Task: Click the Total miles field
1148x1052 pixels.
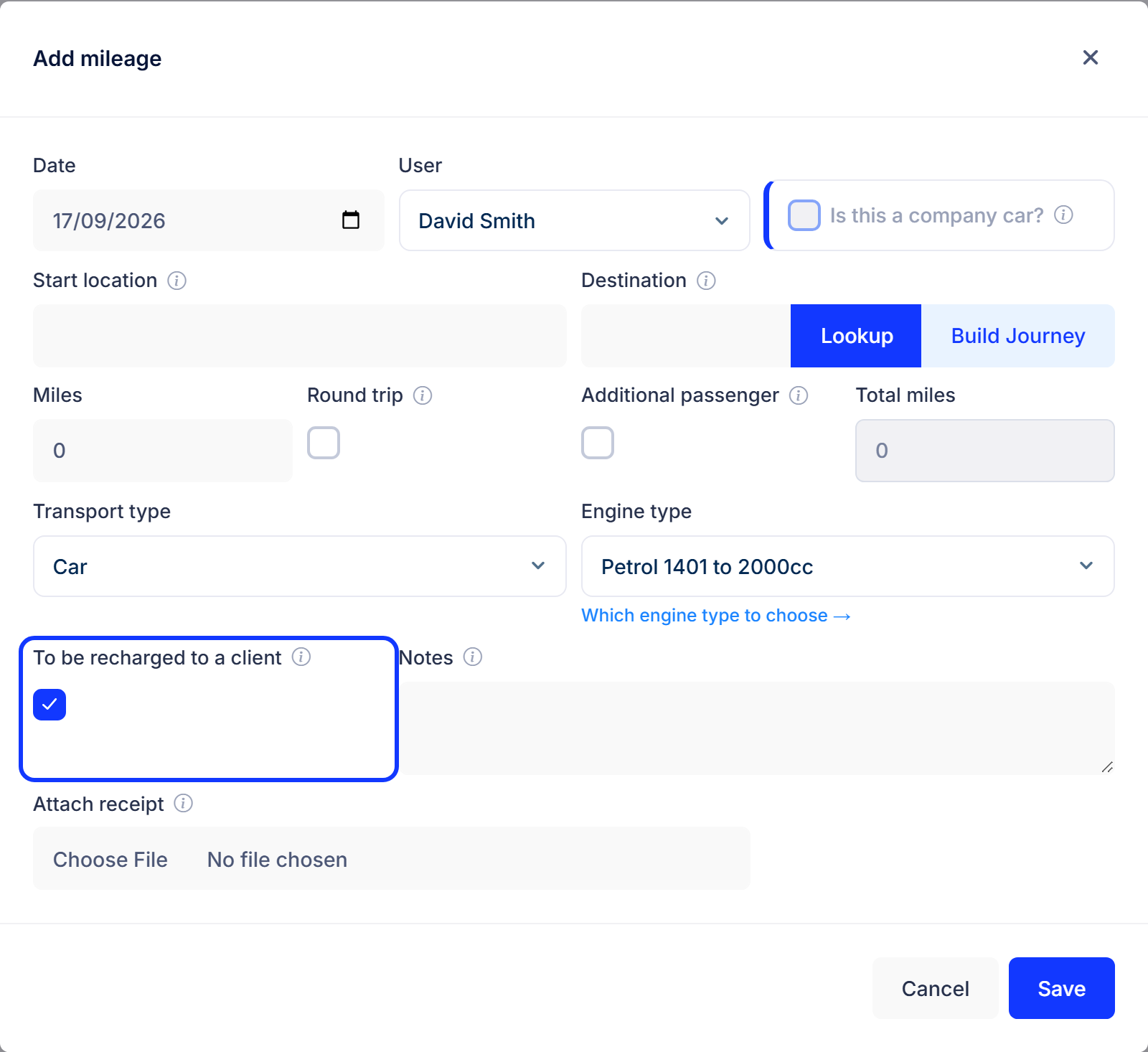Action: pos(985,451)
